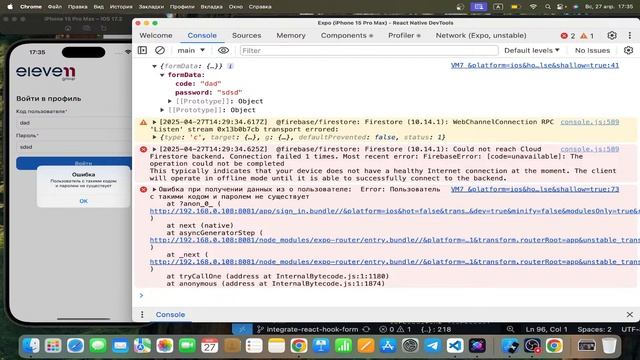Click the yellow warning count badge showing 1
The width and height of the screenshot is (640, 360).
pyautogui.click(x=587, y=36)
